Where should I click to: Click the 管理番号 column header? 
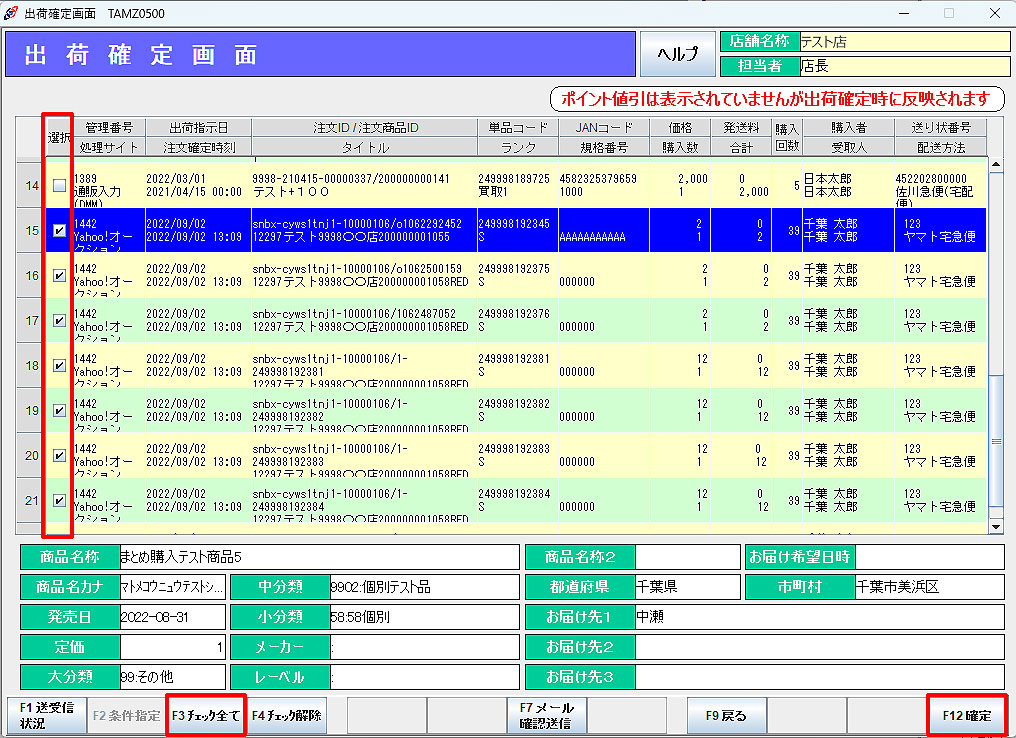(x=108, y=128)
